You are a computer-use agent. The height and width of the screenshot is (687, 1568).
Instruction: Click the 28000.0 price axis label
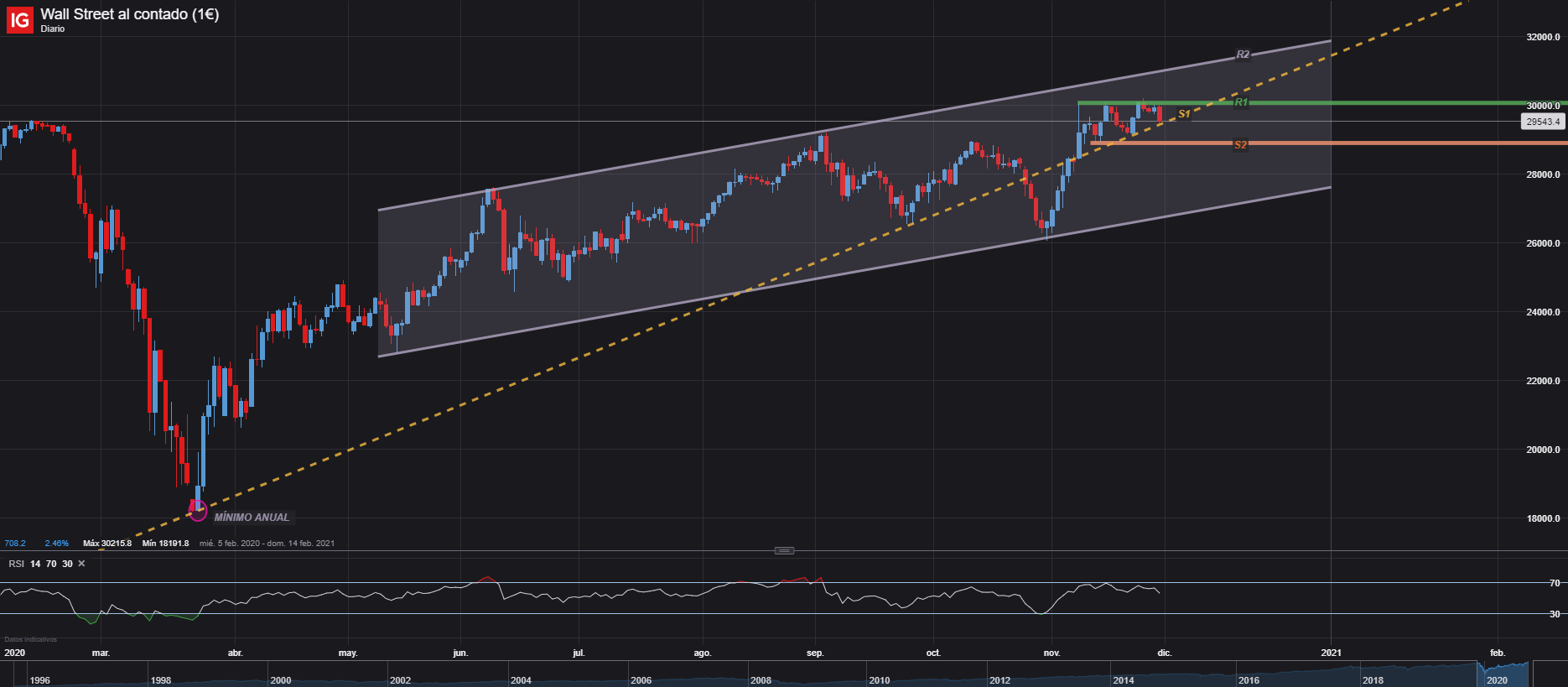pyautogui.click(x=1543, y=174)
